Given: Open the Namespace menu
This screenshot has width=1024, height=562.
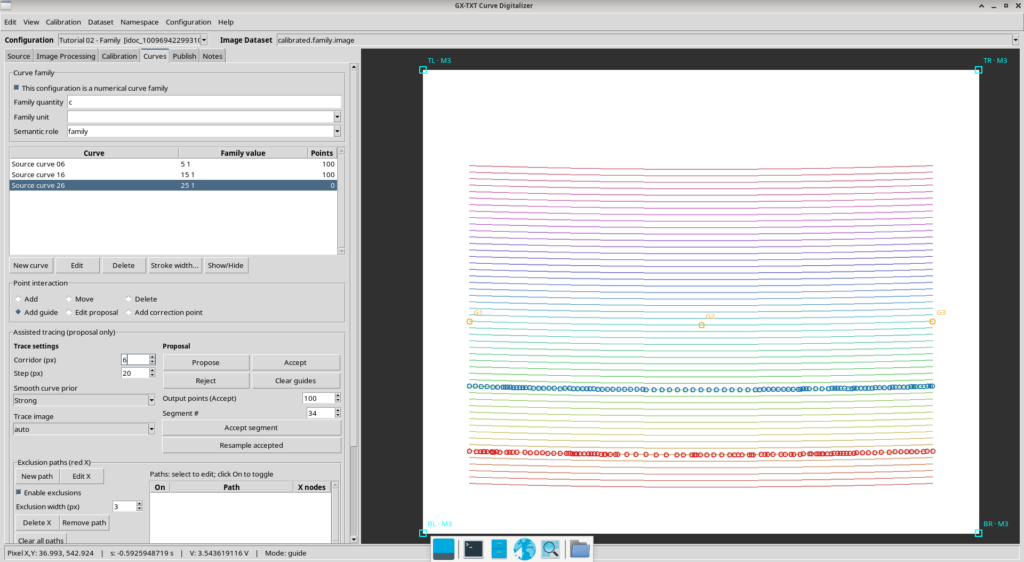Looking at the screenshot, I should pyautogui.click(x=139, y=22).
